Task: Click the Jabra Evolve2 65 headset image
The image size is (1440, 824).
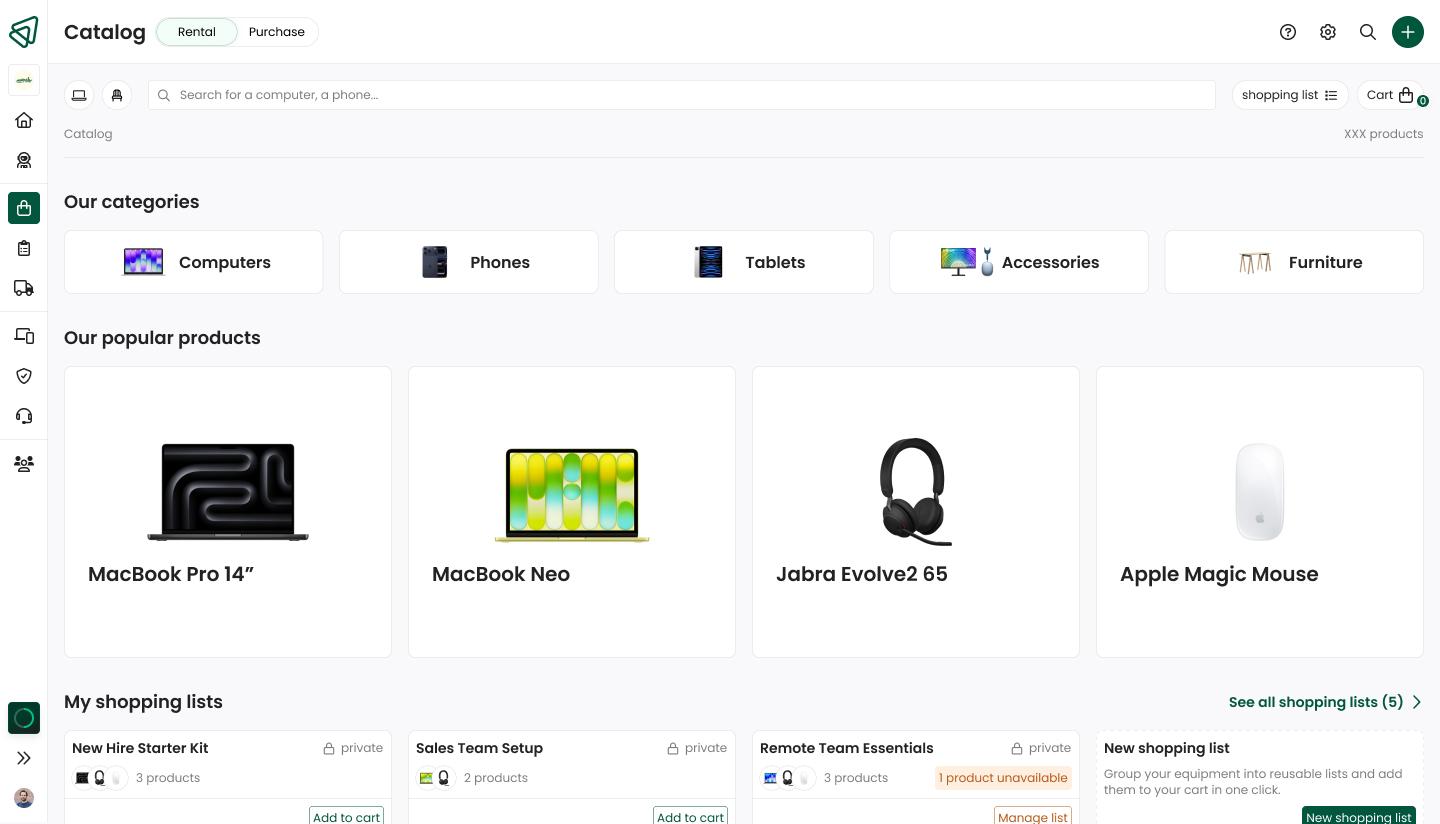Action: 916,492
